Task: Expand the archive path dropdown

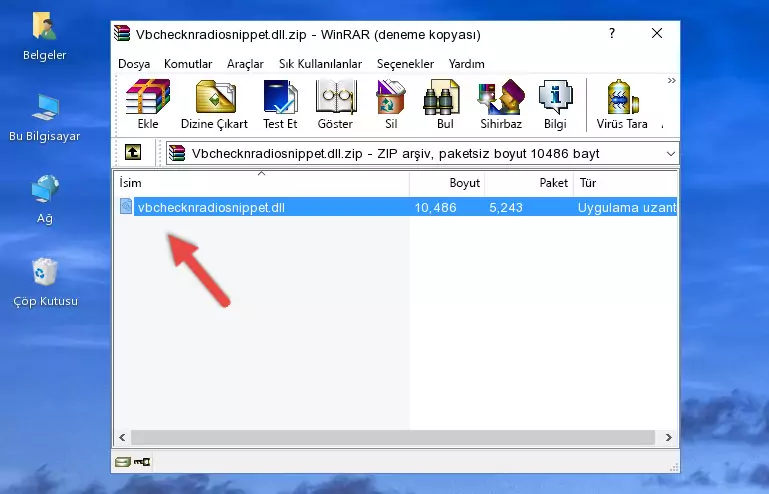Action: coord(670,154)
